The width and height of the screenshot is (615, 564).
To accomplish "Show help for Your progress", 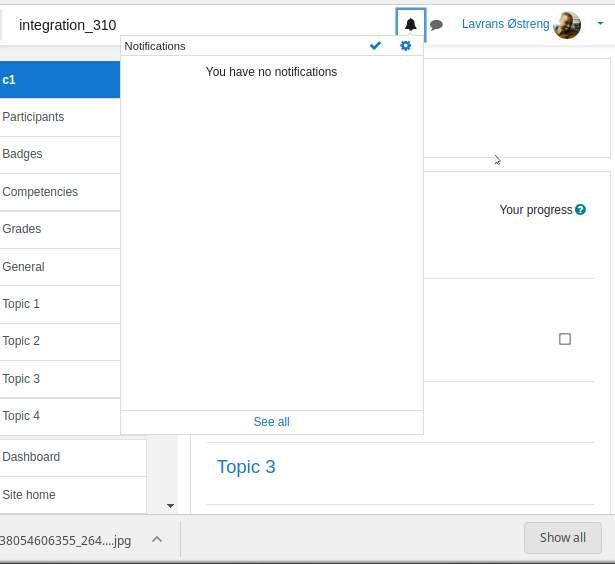I will coord(580,210).
